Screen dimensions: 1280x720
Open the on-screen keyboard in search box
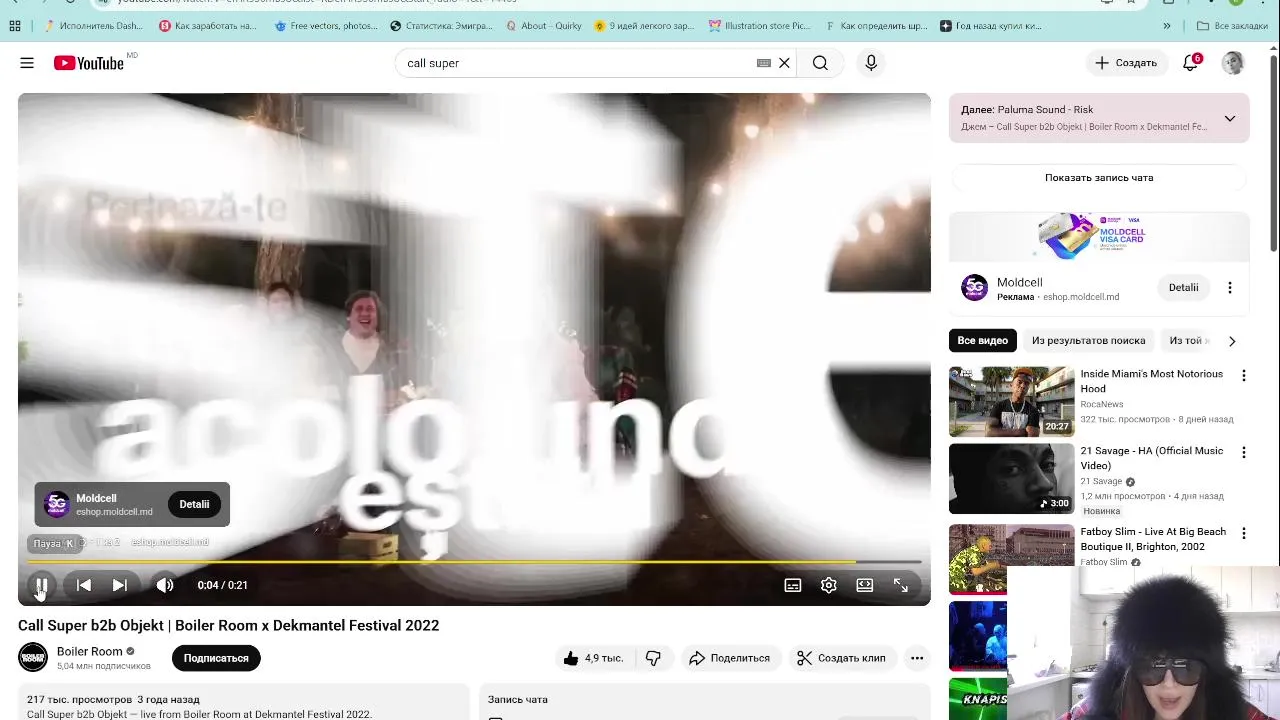coord(764,63)
